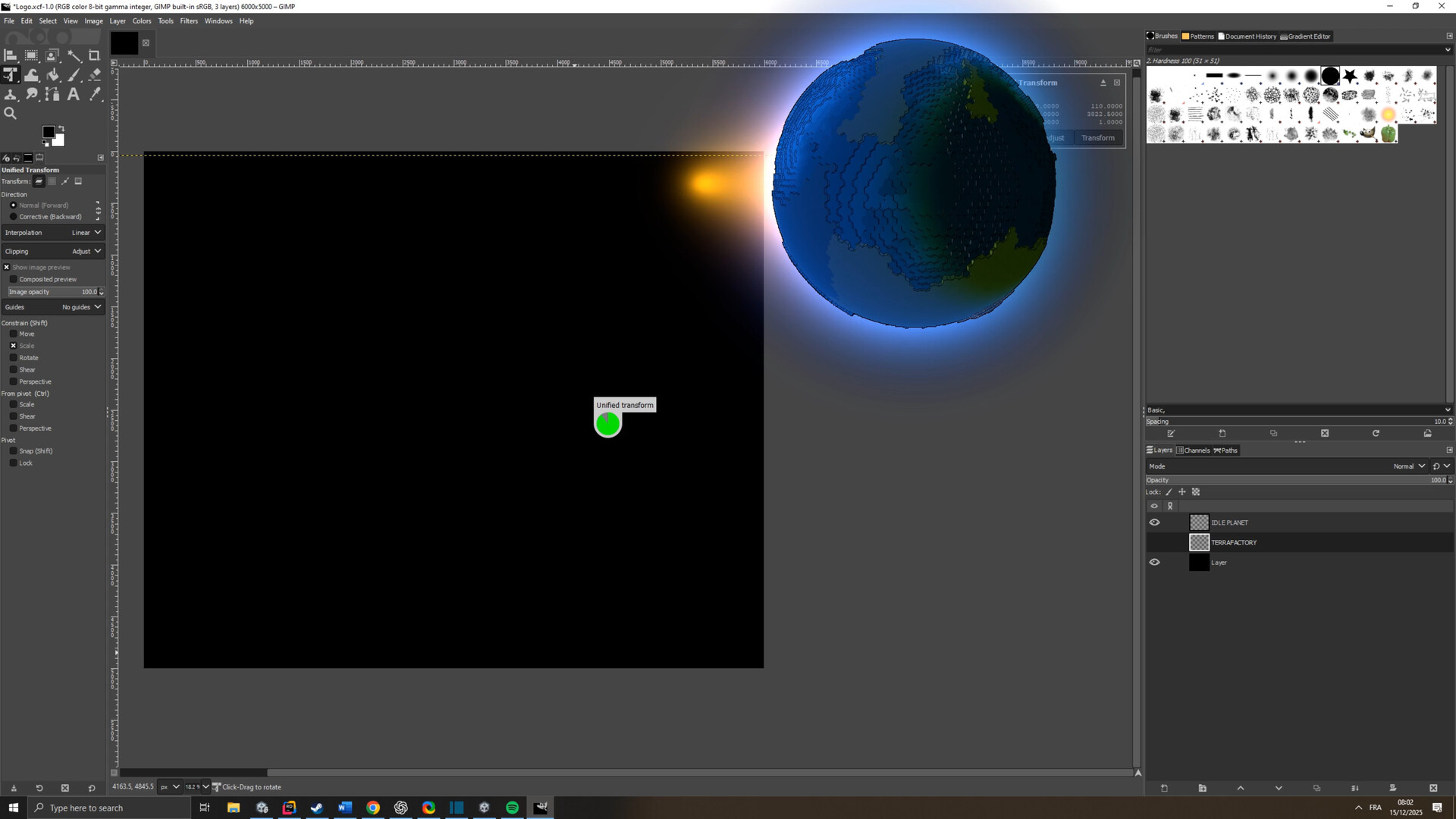The image size is (1456, 819).
Task: Click the foreground color swatch in the toolbox
Action: coord(49,132)
